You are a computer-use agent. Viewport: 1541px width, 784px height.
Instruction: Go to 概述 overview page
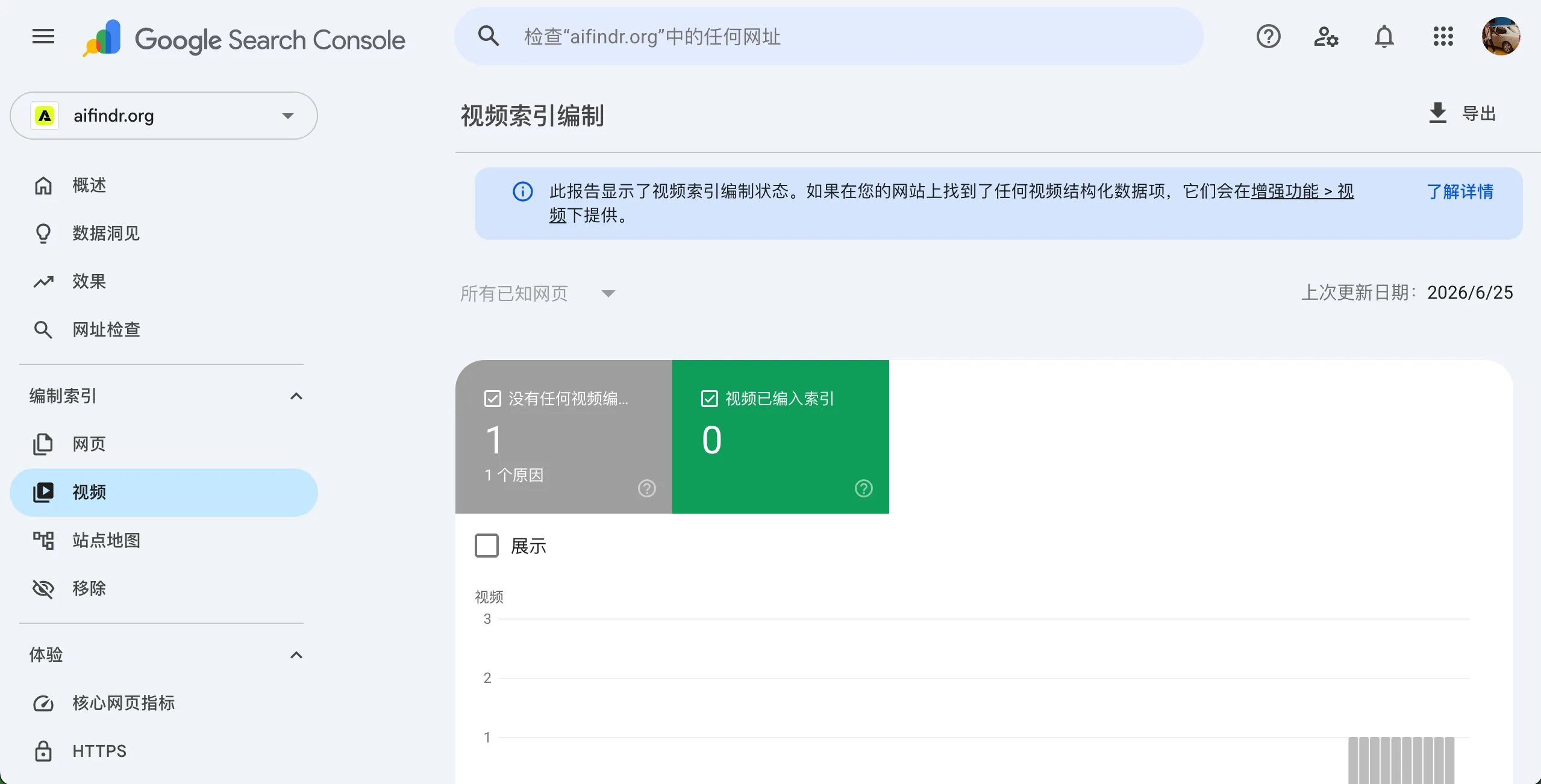(164, 185)
